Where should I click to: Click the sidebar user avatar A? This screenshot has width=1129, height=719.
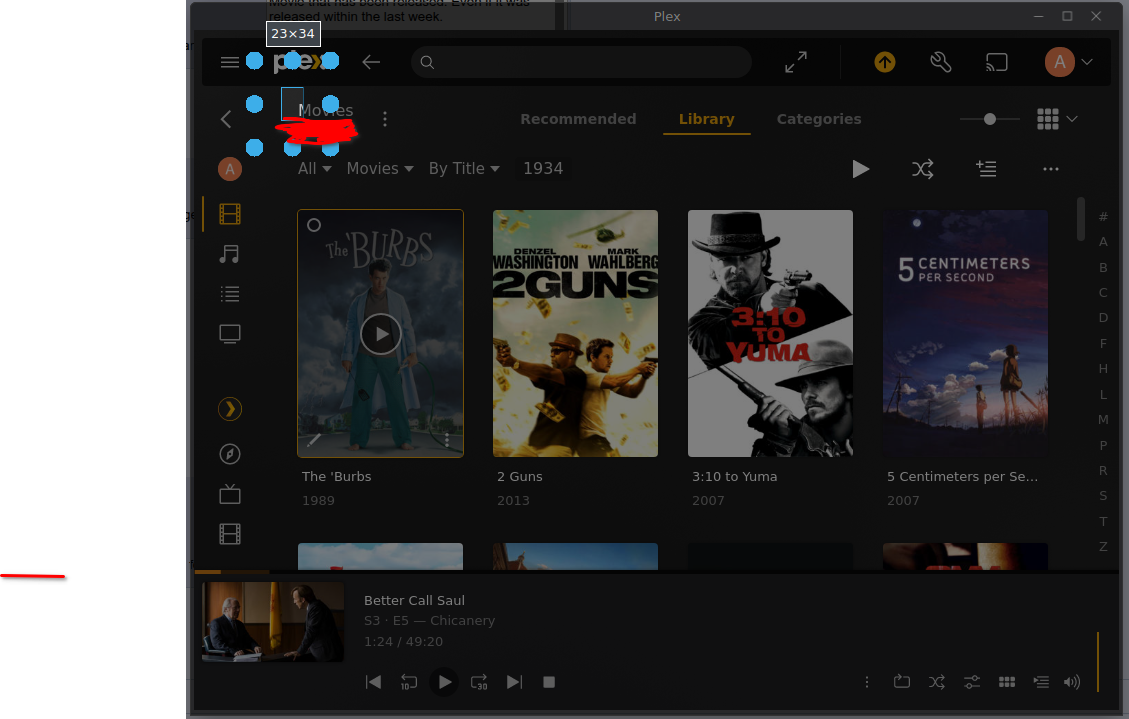230,169
